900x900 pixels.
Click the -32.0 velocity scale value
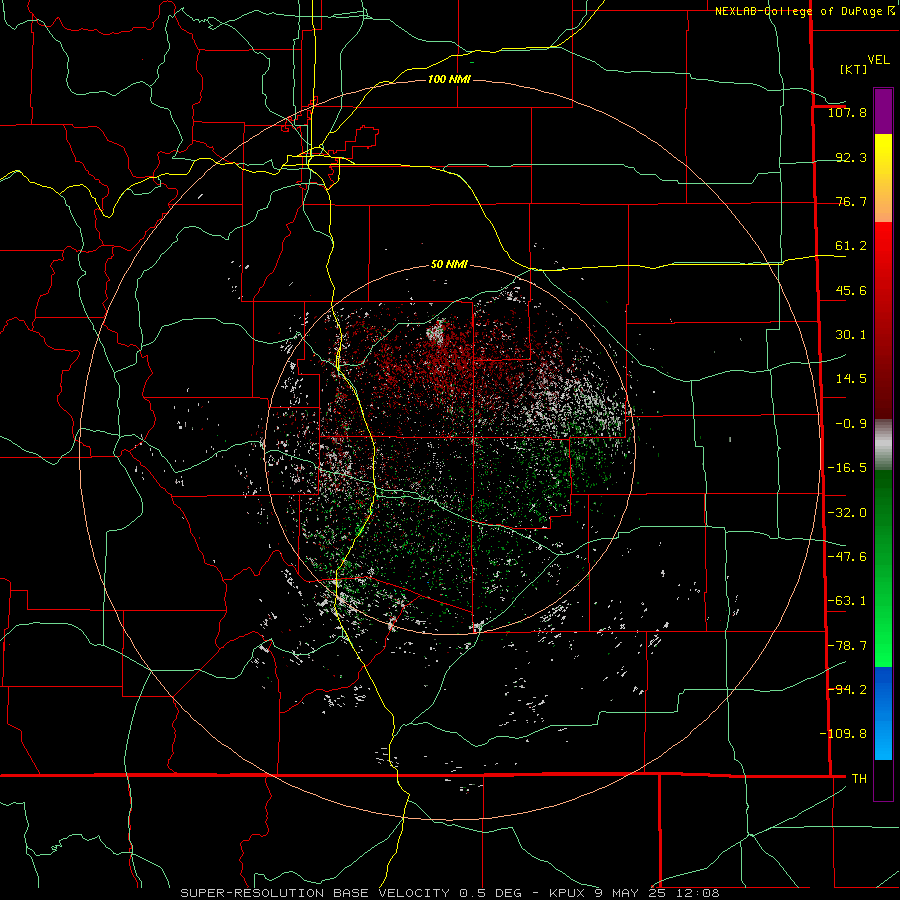tap(847, 513)
